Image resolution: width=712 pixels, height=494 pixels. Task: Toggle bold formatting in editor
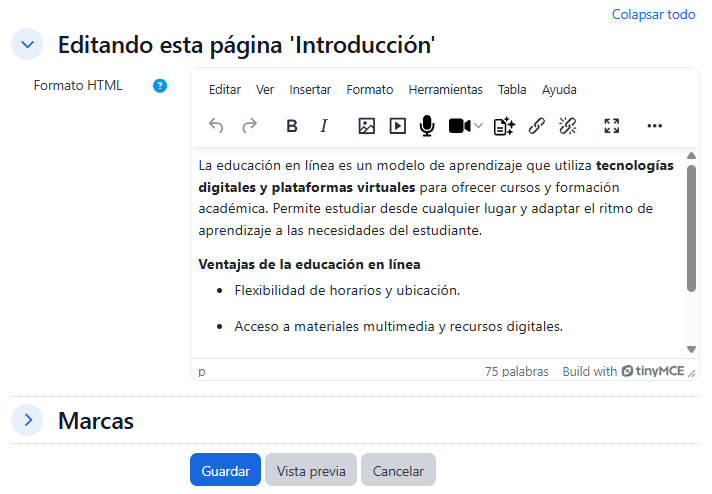(x=292, y=125)
